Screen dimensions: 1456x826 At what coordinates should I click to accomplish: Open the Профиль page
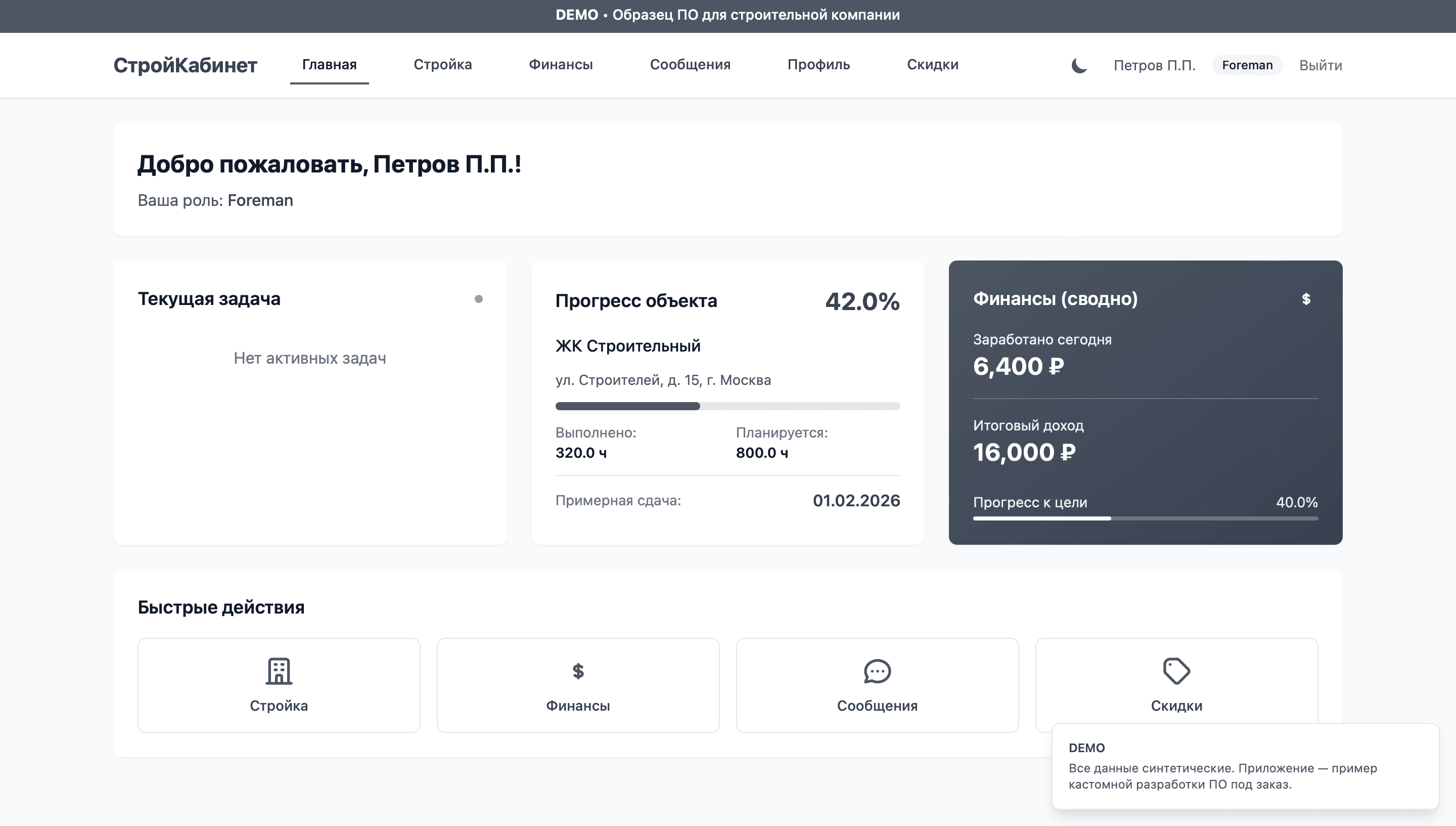click(818, 65)
